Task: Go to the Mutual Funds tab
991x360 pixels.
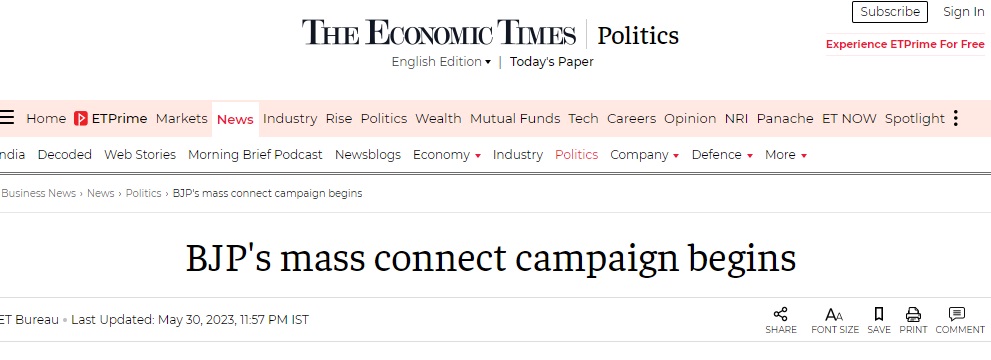Action: click(x=515, y=118)
